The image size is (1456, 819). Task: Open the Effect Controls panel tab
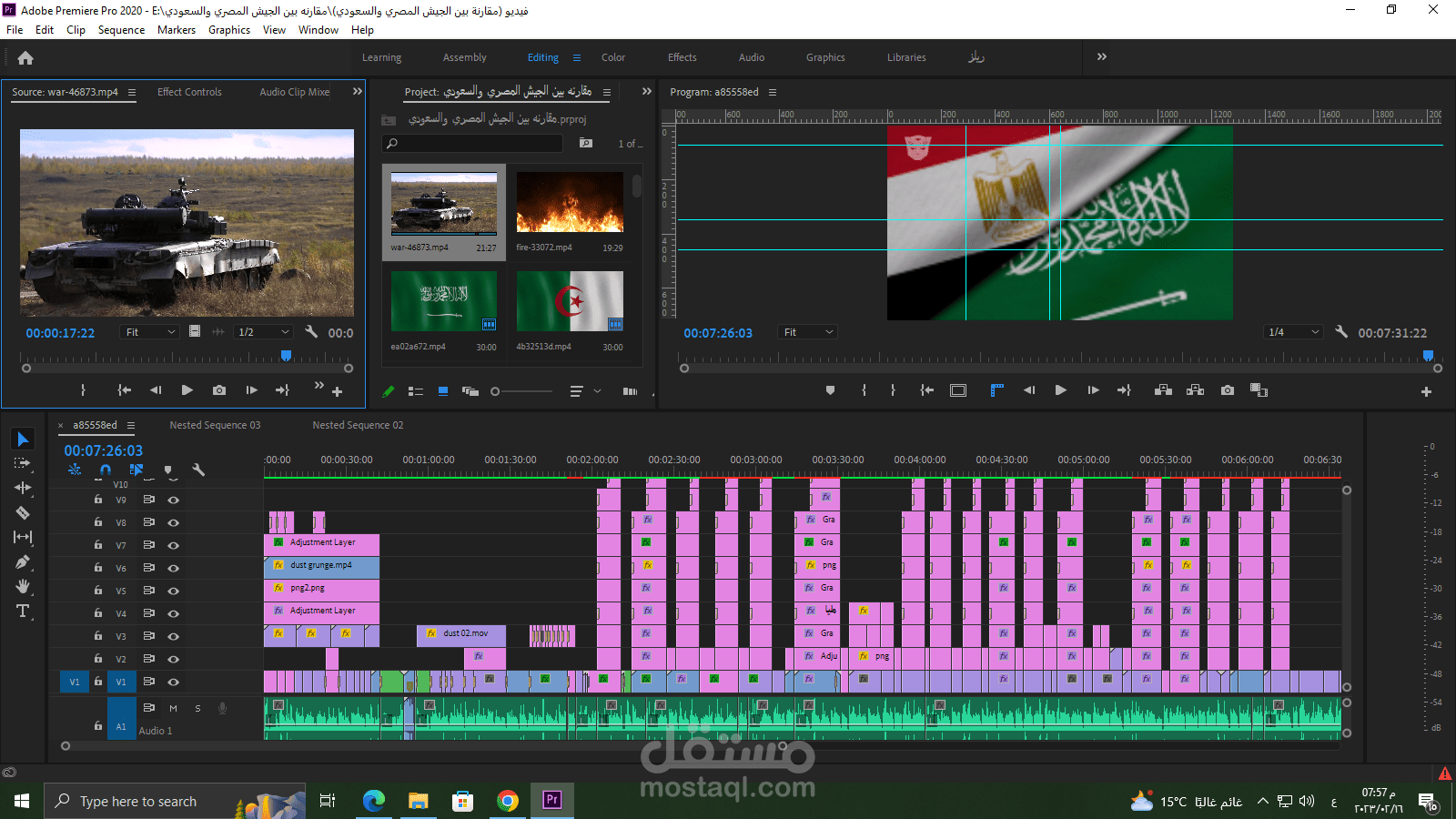tap(189, 92)
